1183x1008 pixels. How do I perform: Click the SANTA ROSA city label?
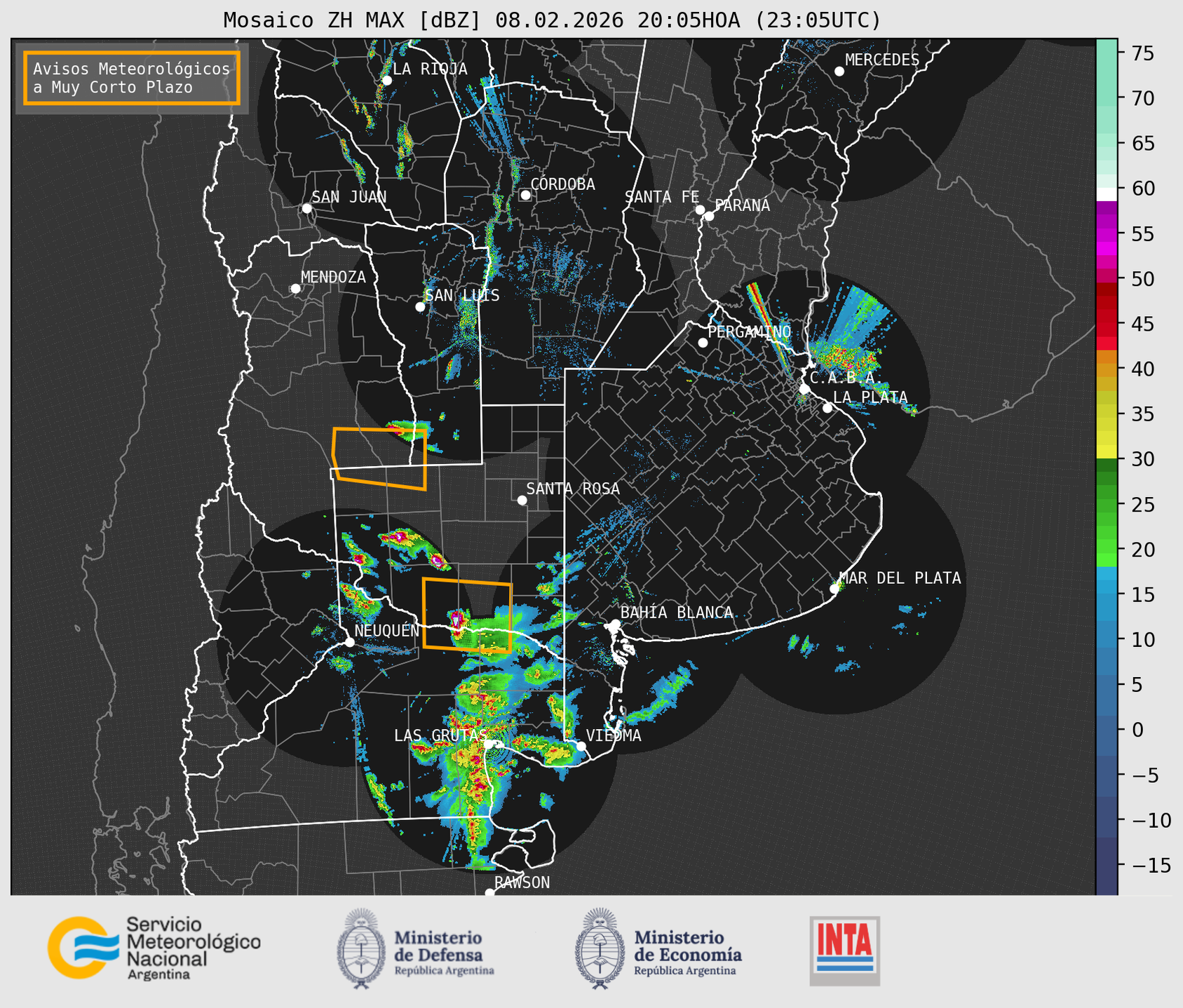pyautogui.click(x=573, y=489)
